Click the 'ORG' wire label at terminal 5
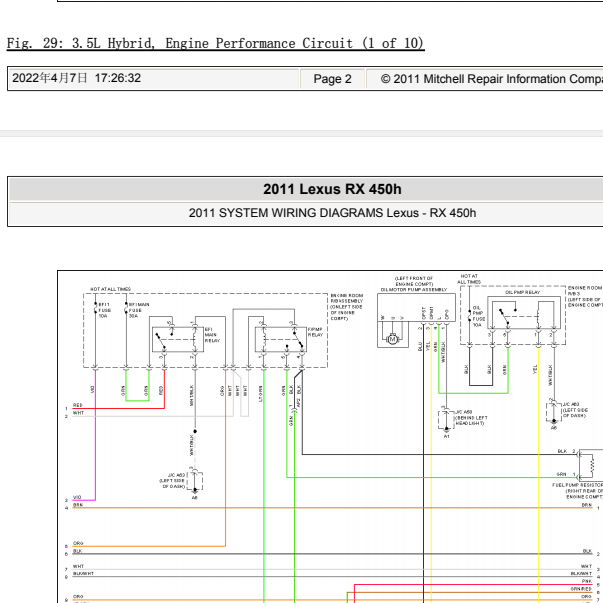Image resolution: width=603 pixels, height=603 pixels. point(78,543)
